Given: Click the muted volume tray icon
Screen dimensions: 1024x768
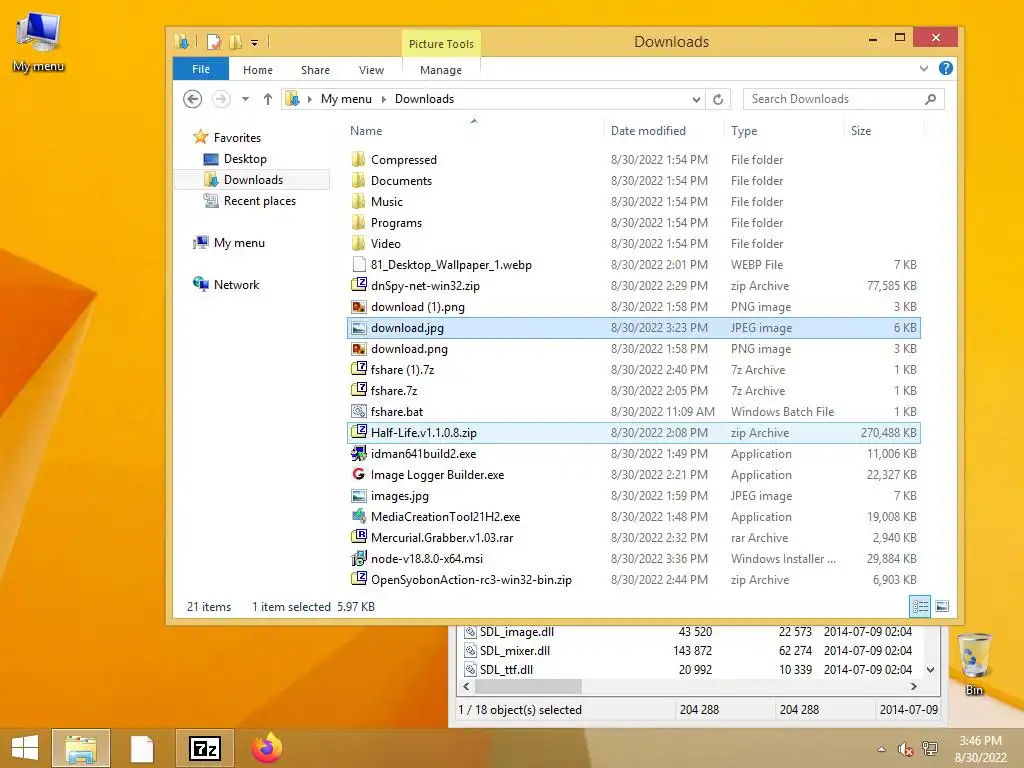Looking at the screenshot, I should tap(905, 749).
